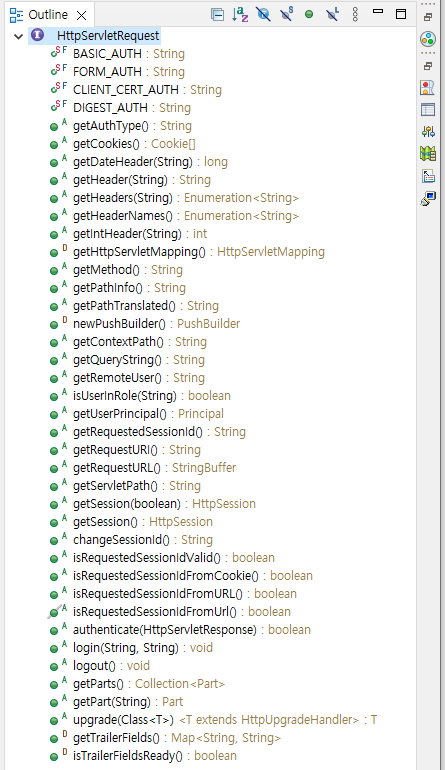Select the getHeaderNames() method row
This screenshot has width=445, height=770.
(x=174, y=216)
